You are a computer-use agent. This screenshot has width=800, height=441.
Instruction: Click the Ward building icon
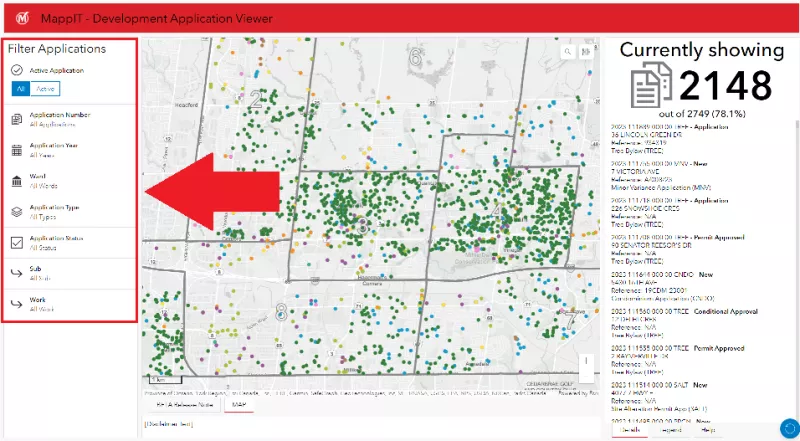coord(17,181)
